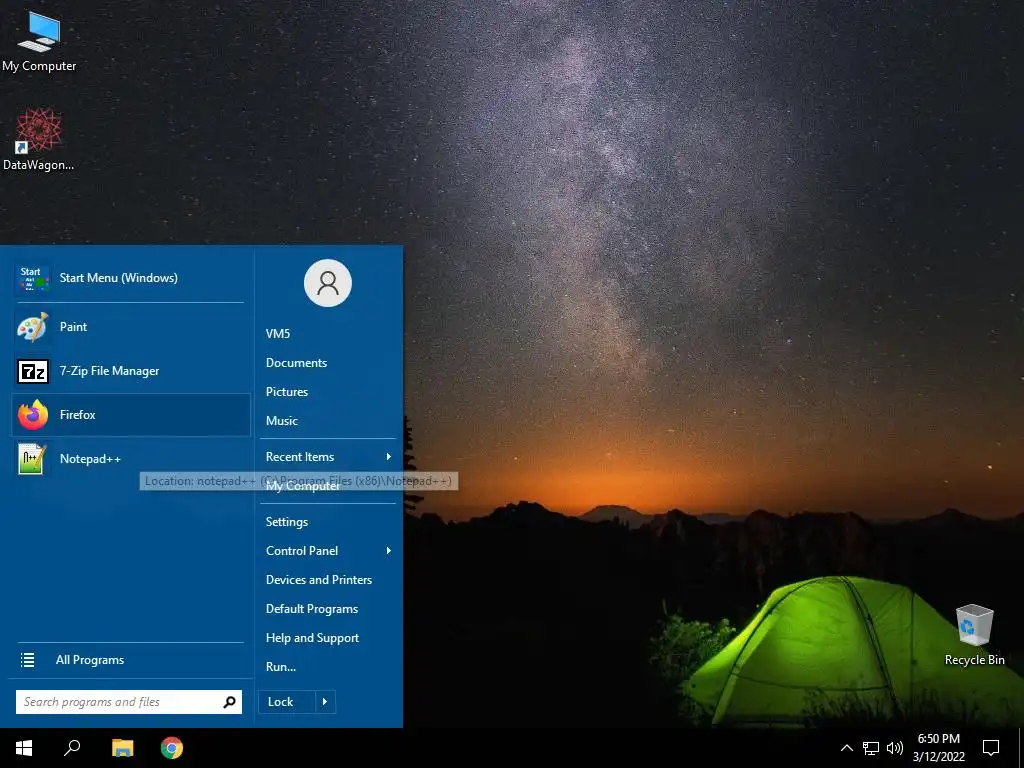Screen dimensions: 1024x768
Task: Click the Lock button
Action: [287, 702]
